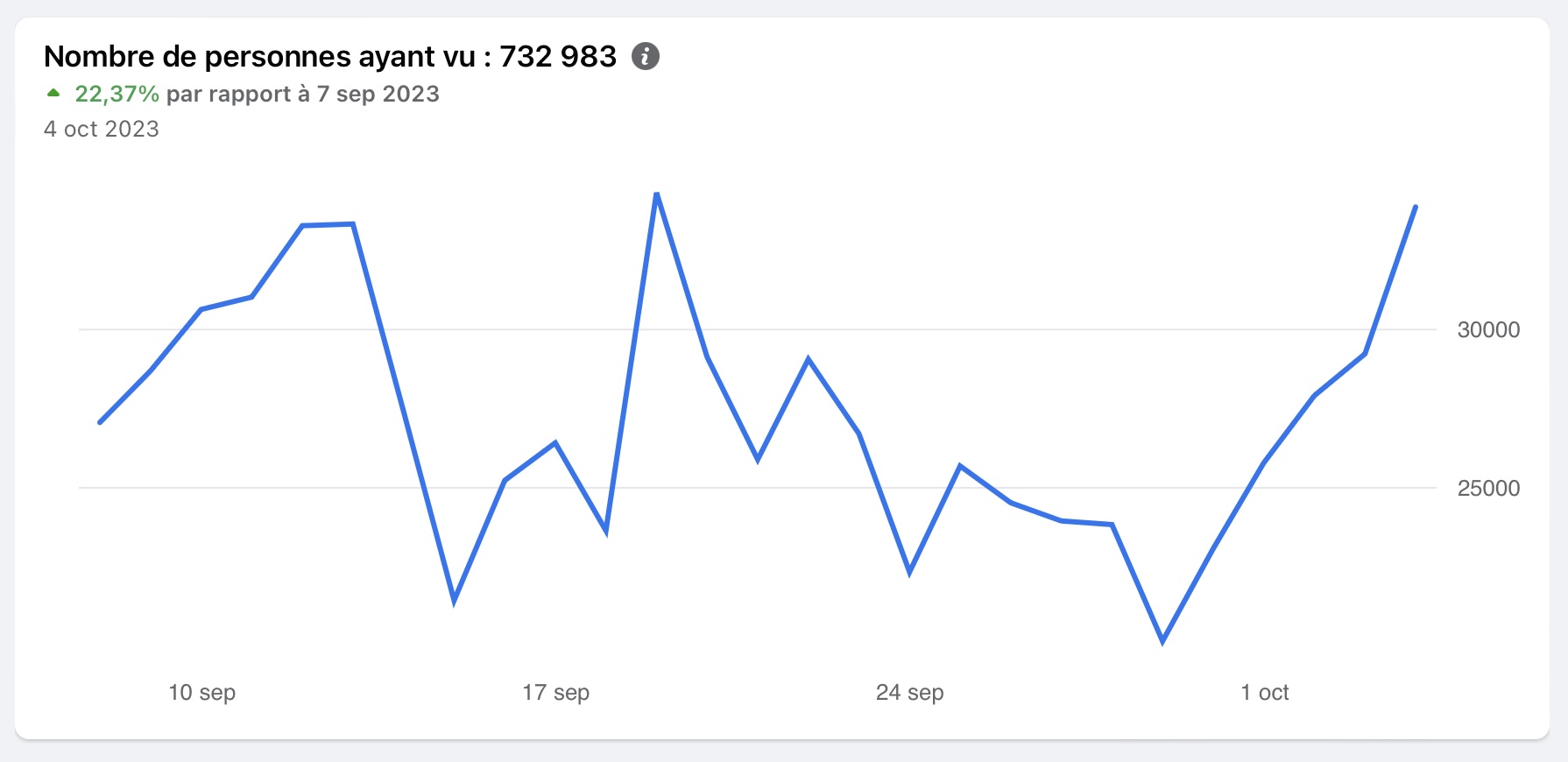Click the last data point of the line

point(1416,207)
